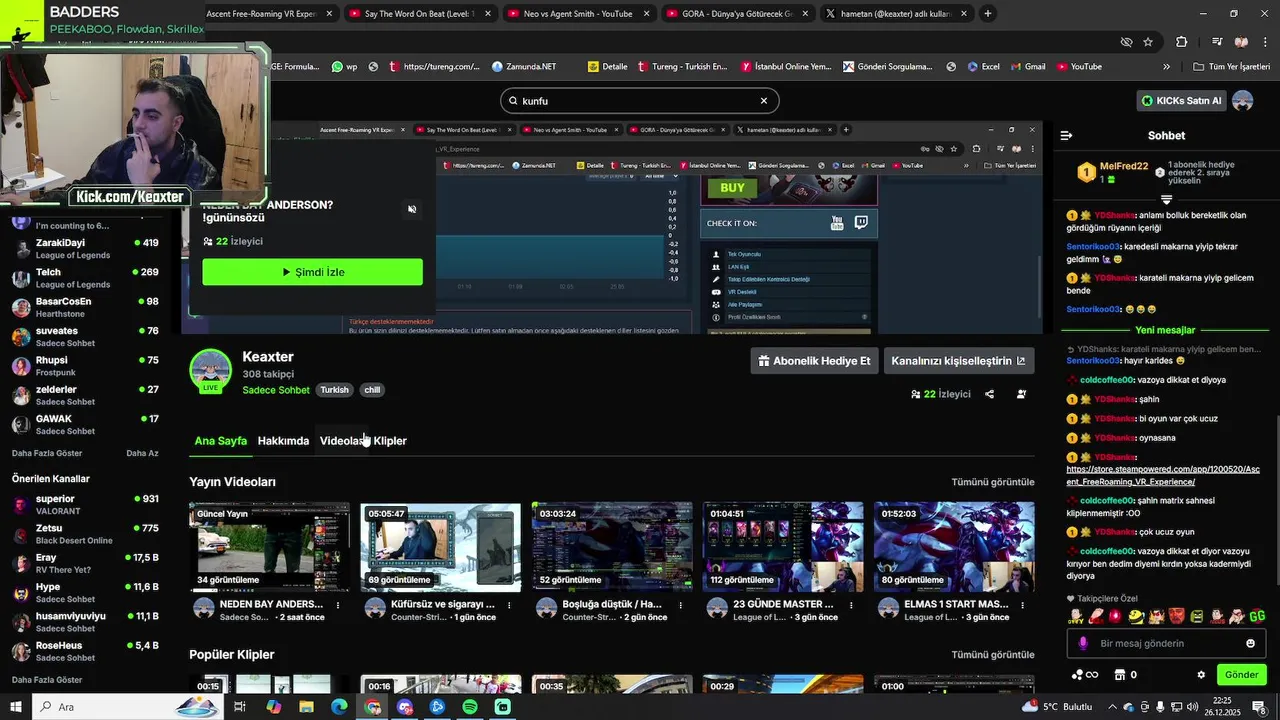Click the purple microphone icon in chat input
Screen dimensions: 1280x720
(x=1083, y=644)
